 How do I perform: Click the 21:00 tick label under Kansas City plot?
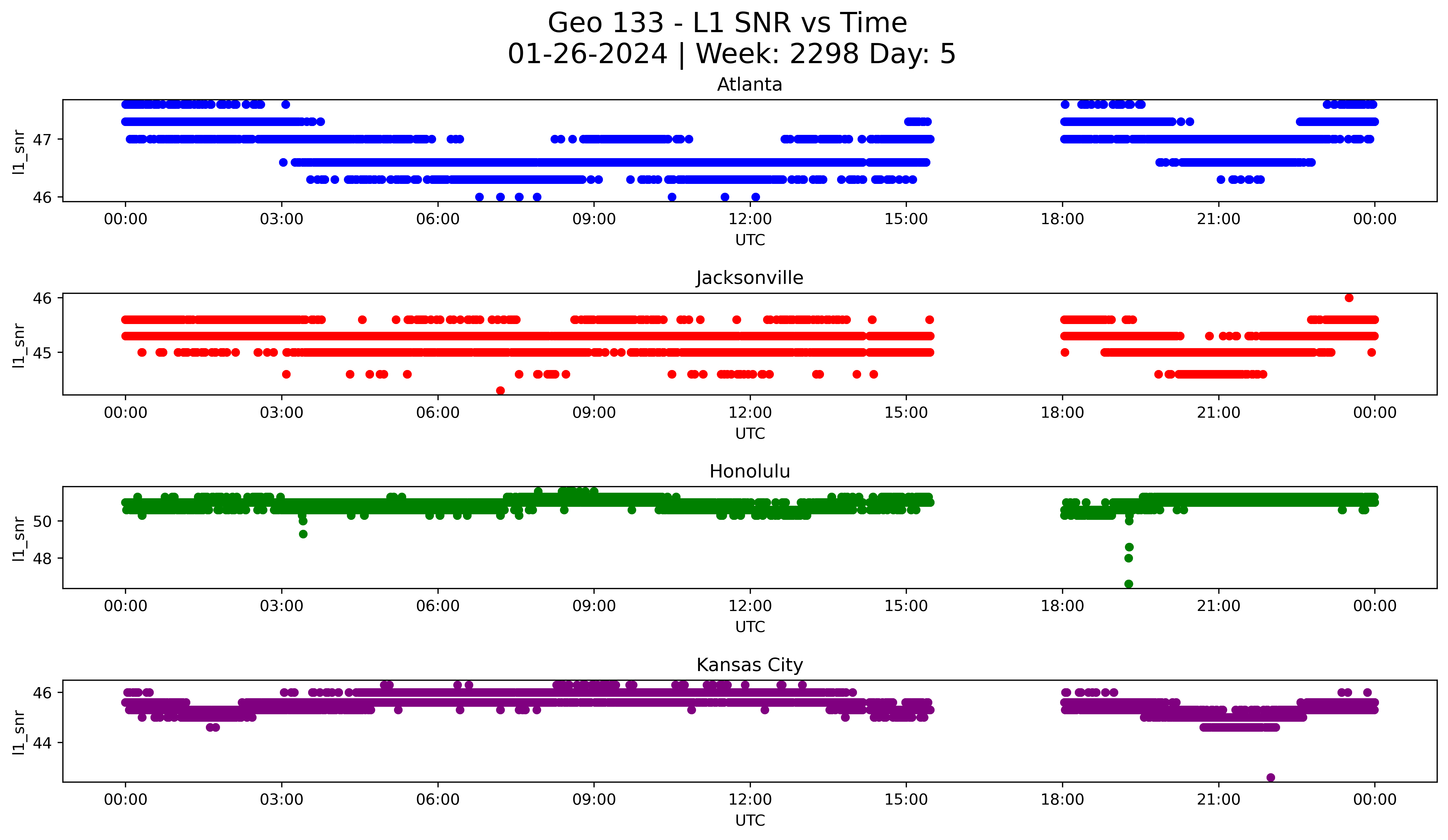(1219, 800)
